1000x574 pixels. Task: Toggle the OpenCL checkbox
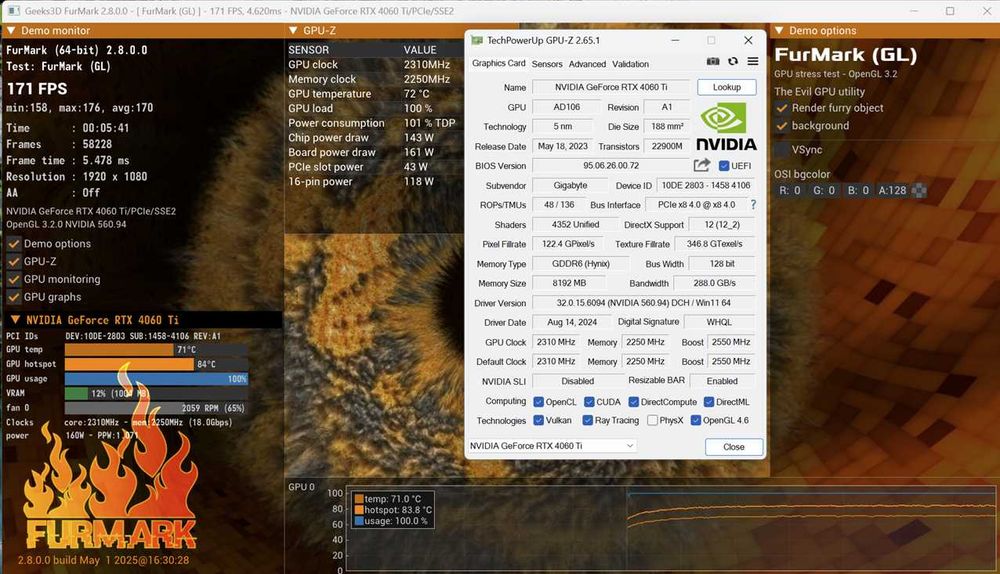[x=538, y=402]
